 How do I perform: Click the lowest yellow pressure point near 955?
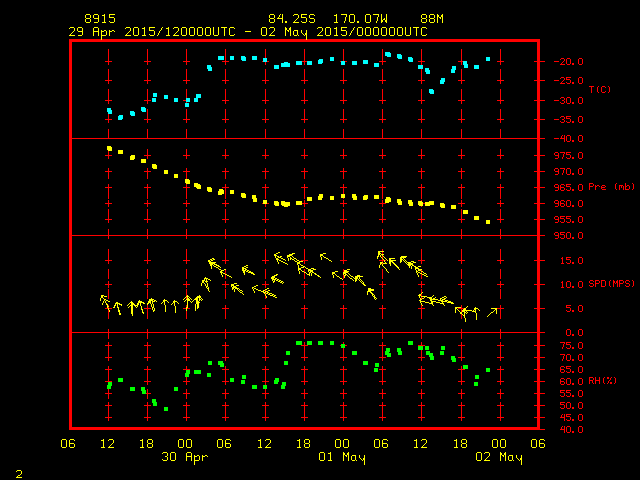[488, 222]
